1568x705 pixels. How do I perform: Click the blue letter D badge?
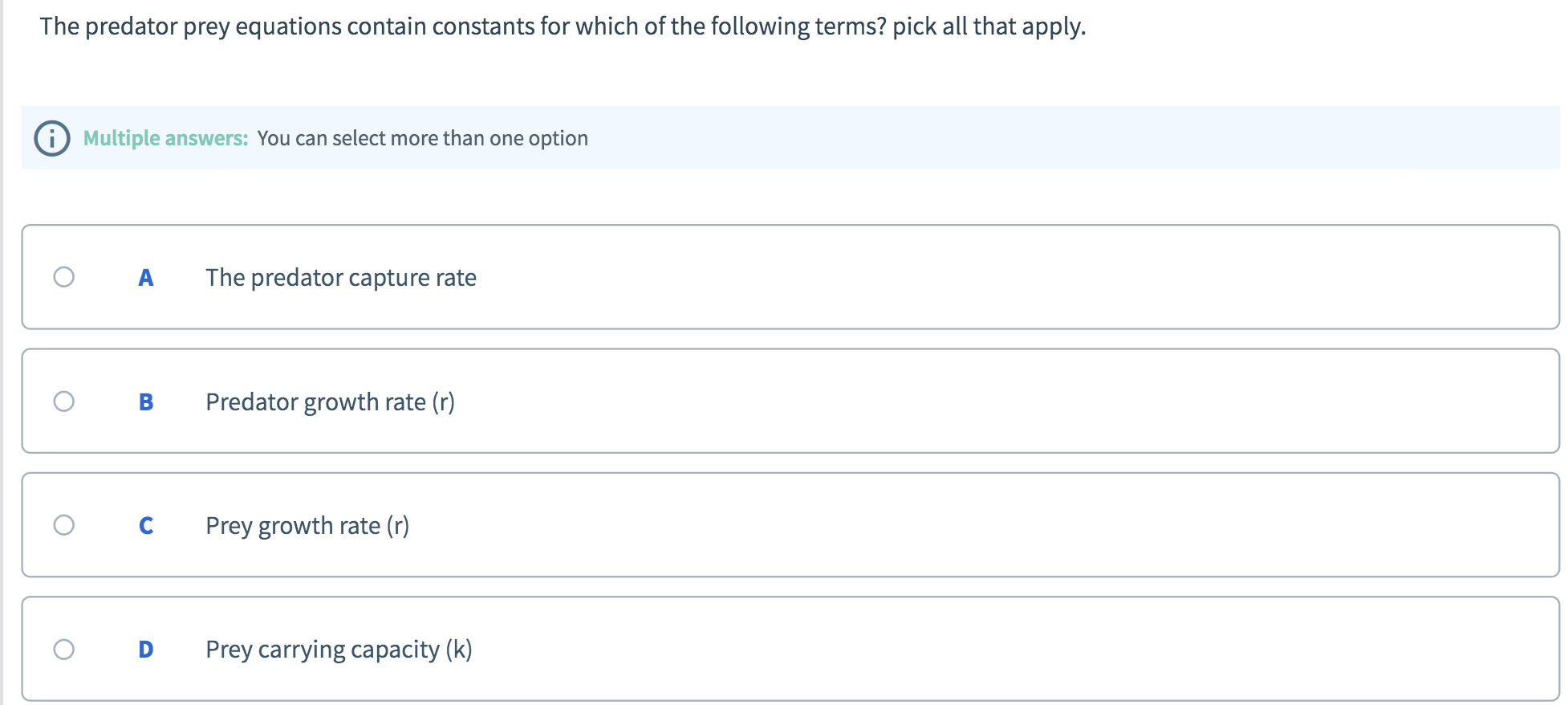(x=145, y=650)
